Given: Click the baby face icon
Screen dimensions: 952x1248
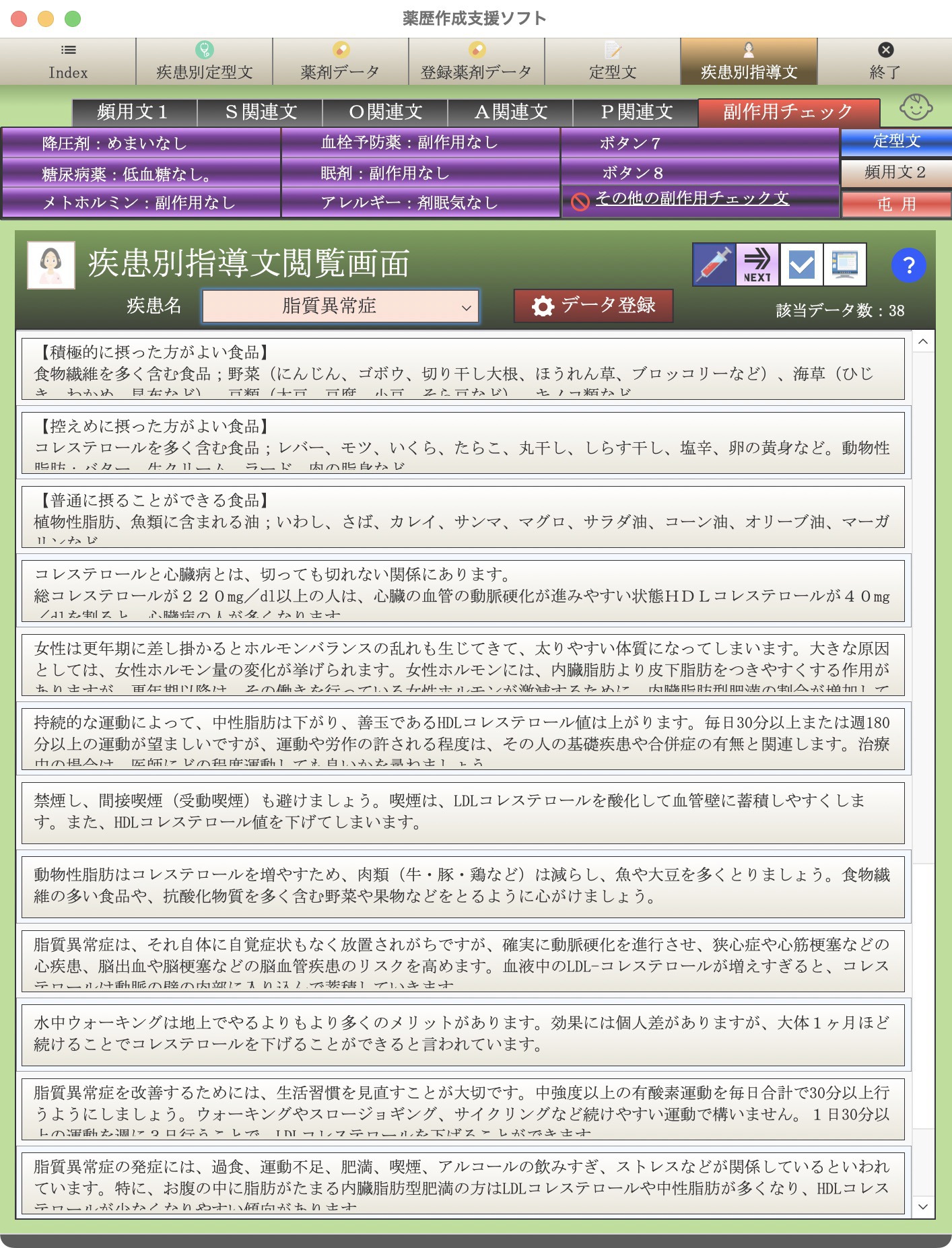Looking at the screenshot, I should click(x=916, y=107).
